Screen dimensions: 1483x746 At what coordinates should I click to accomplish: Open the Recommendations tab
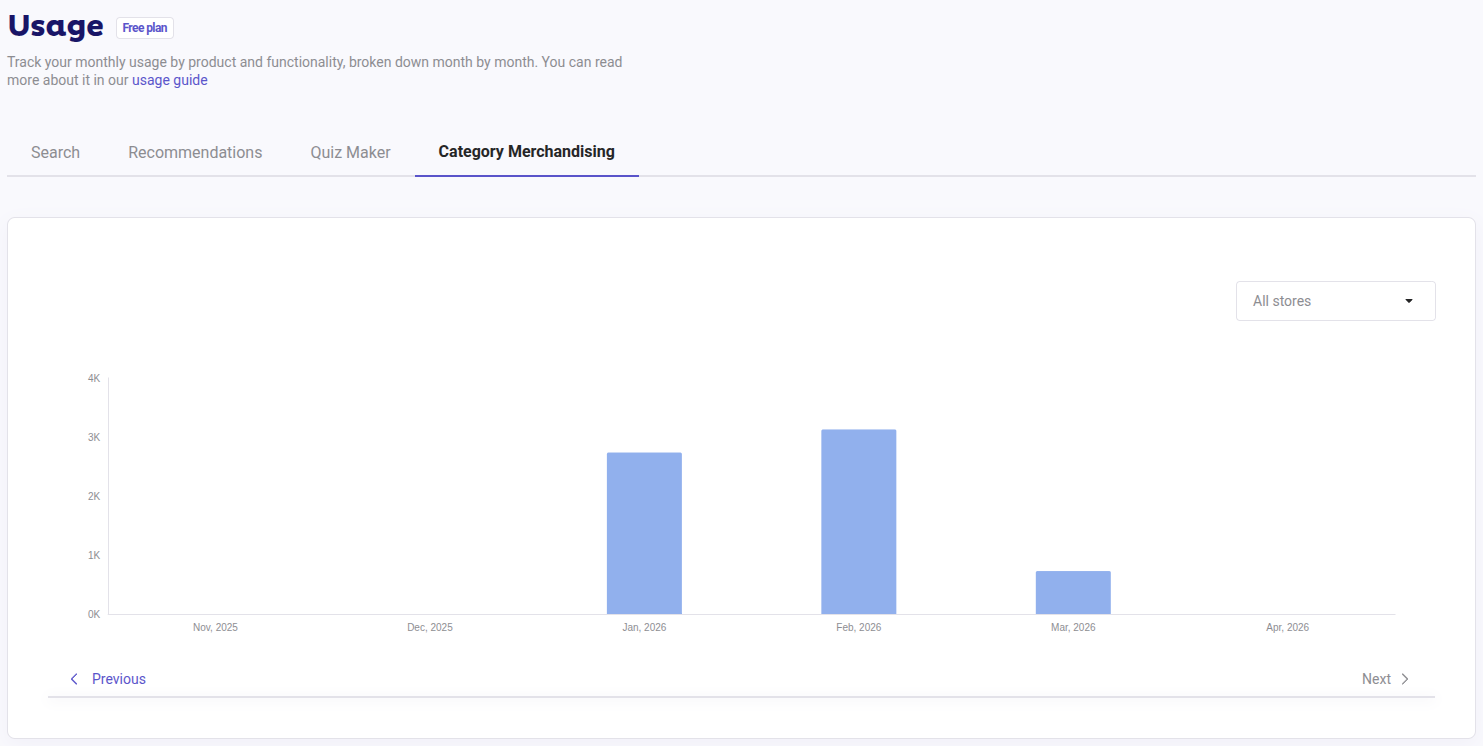click(x=195, y=152)
